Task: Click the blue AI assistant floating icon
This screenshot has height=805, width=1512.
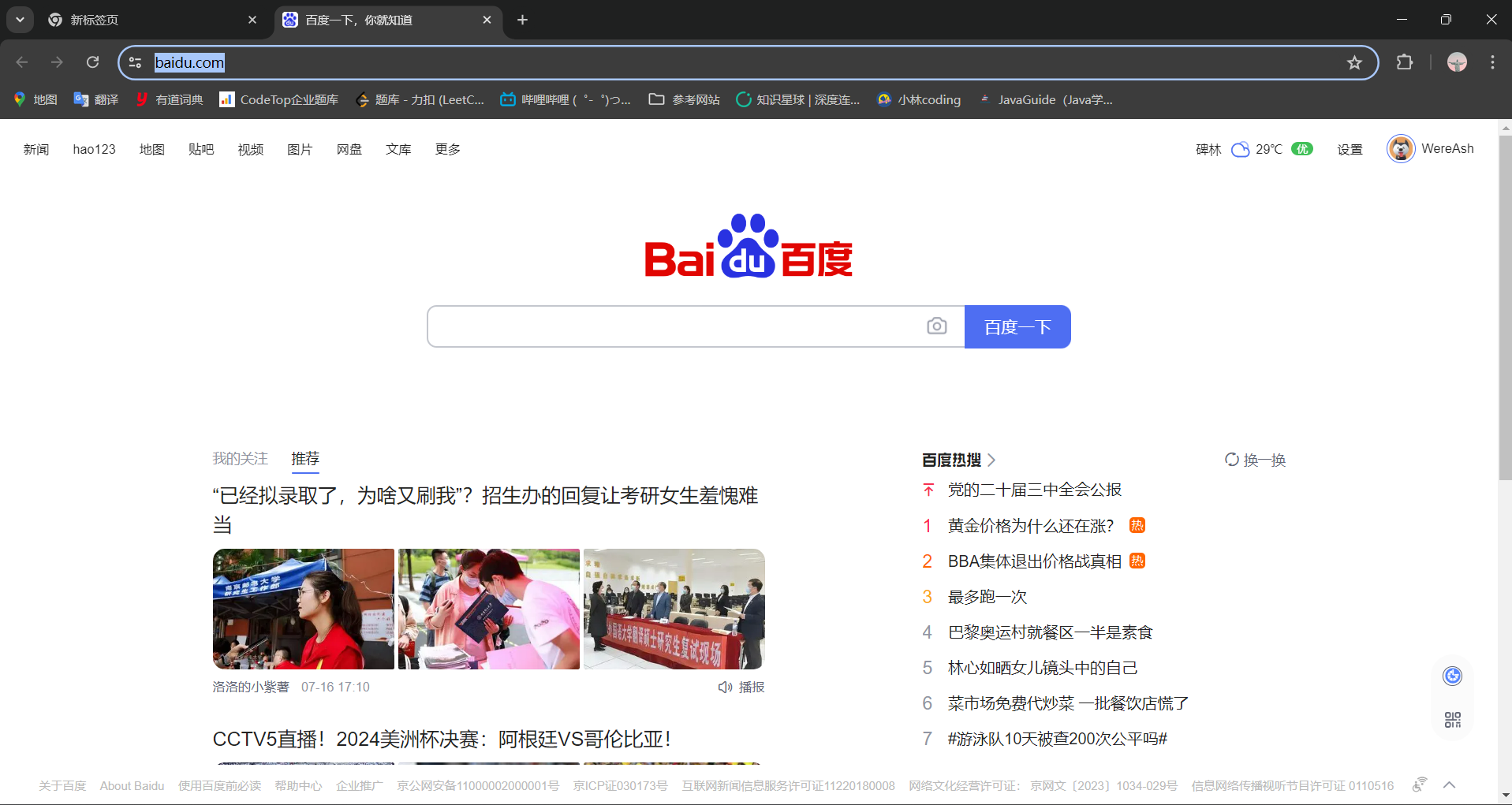Action: (1452, 676)
